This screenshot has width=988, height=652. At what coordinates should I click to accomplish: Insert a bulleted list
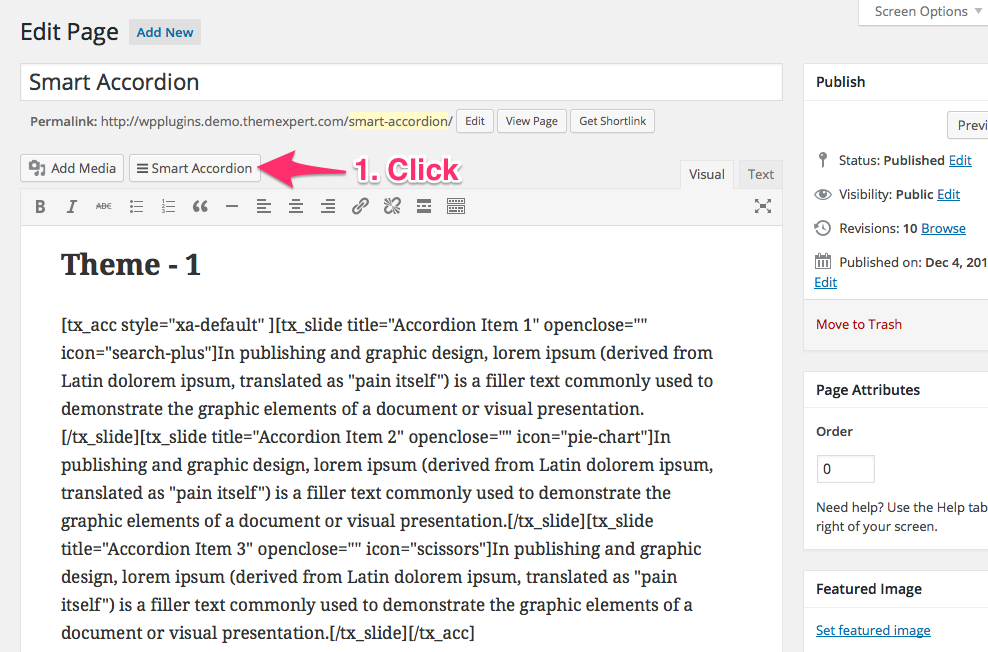[137, 207]
